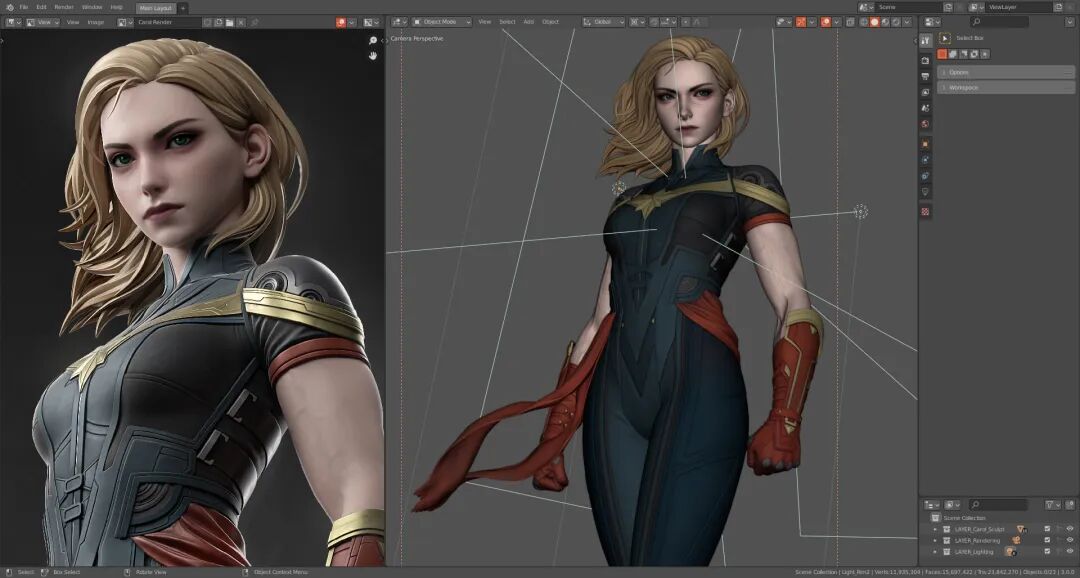Open the View Layer properties tab
The image size is (1080, 578).
click(x=925, y=92)
